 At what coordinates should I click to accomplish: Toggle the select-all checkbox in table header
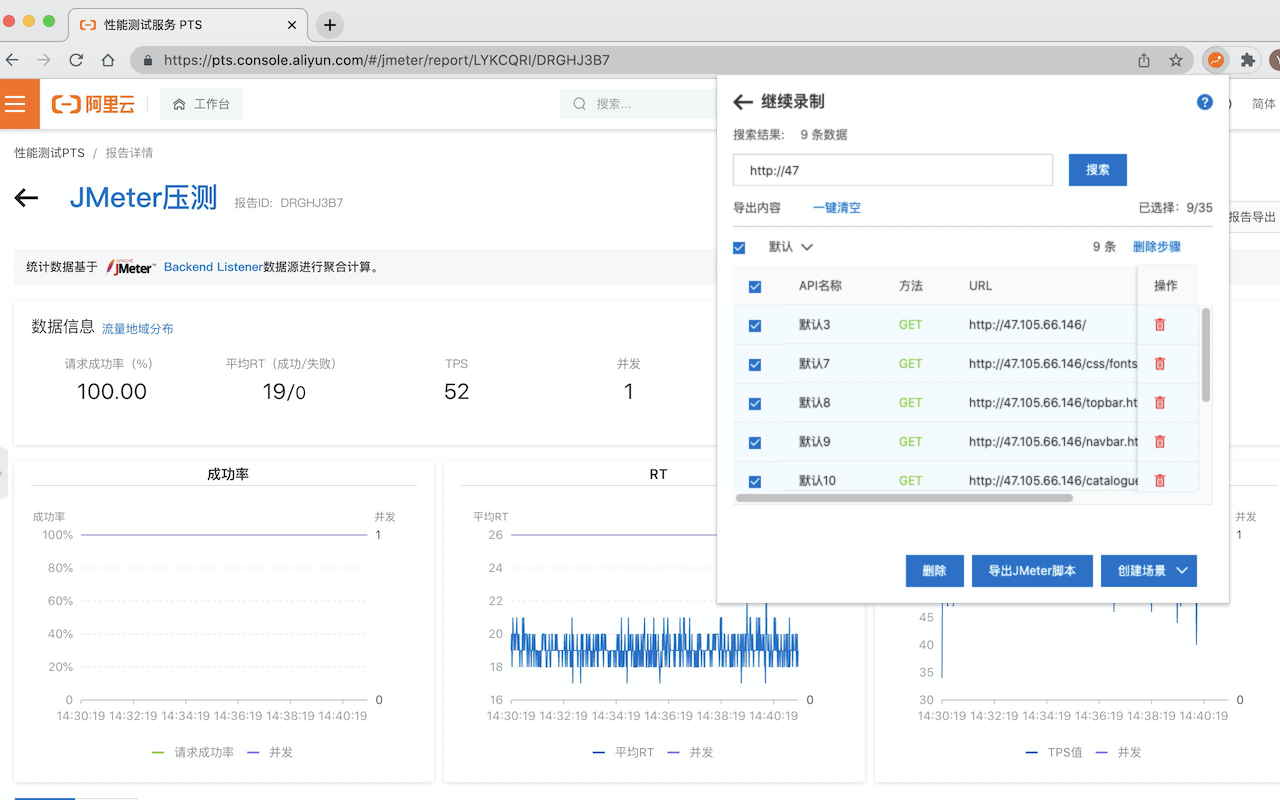point(755,286)
